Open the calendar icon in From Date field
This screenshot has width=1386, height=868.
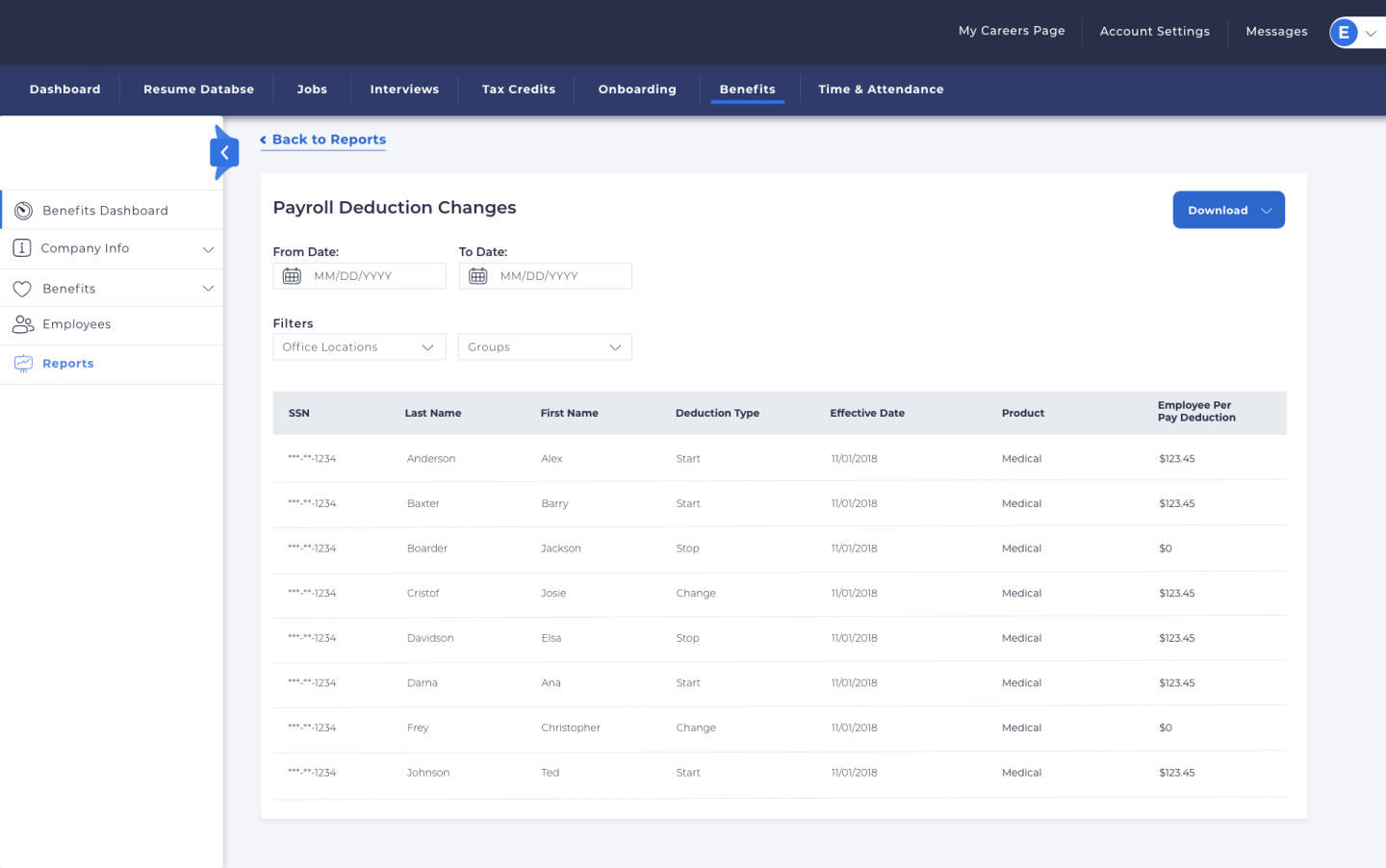pyautogui.click(x=292, y=275)
